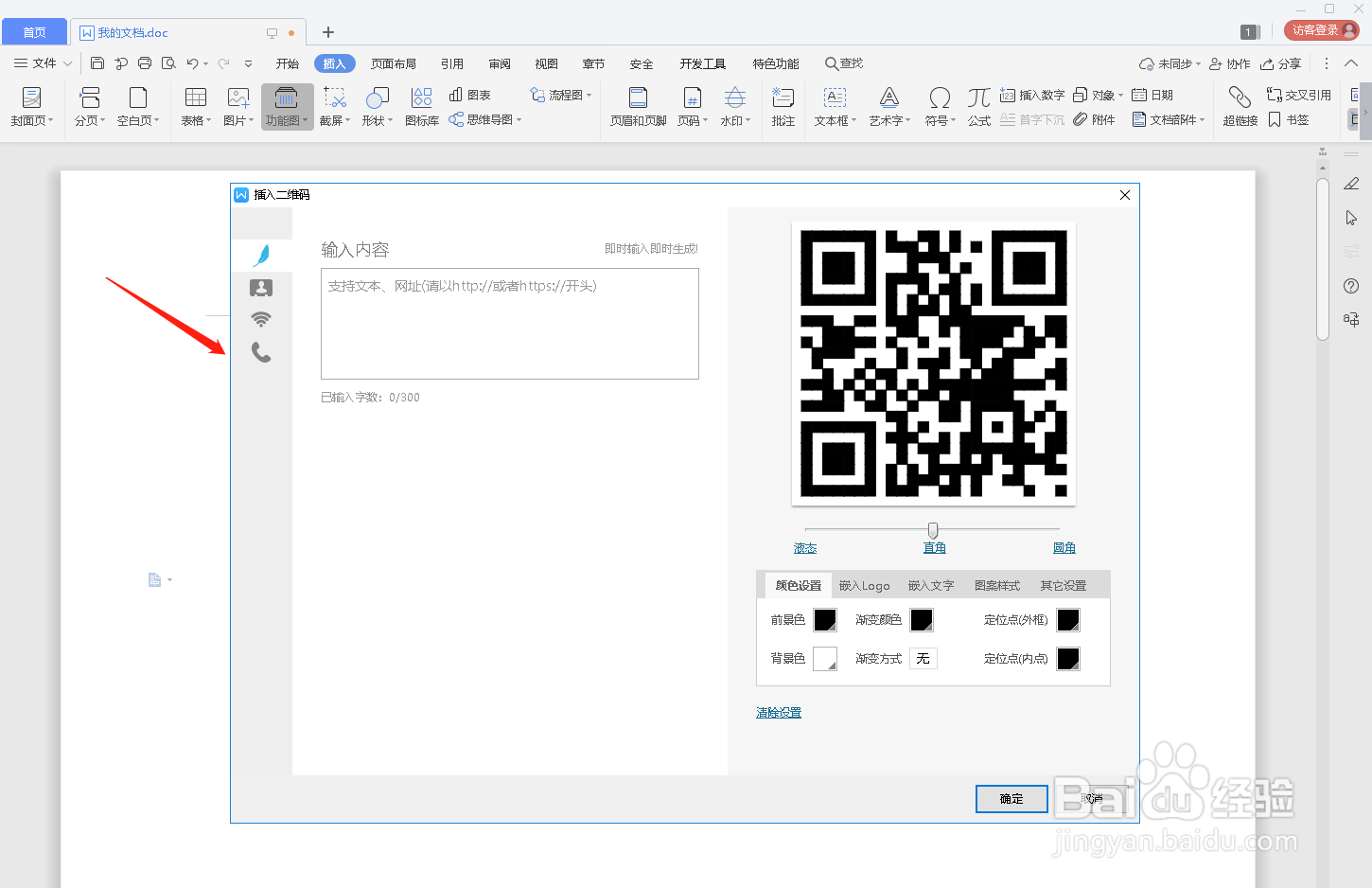The width and height of the screenshot is (1372, 888).
Task: Click the 访客登录 button
Action: pos(1322,30)
